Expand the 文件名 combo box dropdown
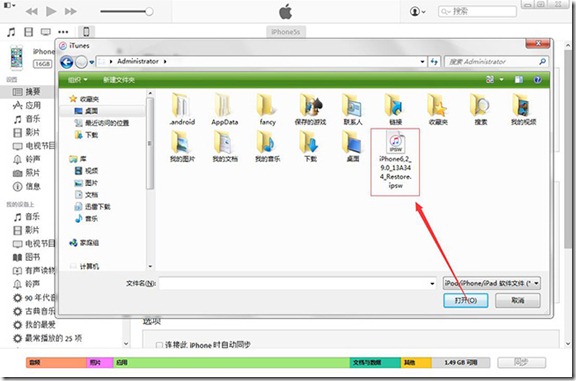 (432, 284)
